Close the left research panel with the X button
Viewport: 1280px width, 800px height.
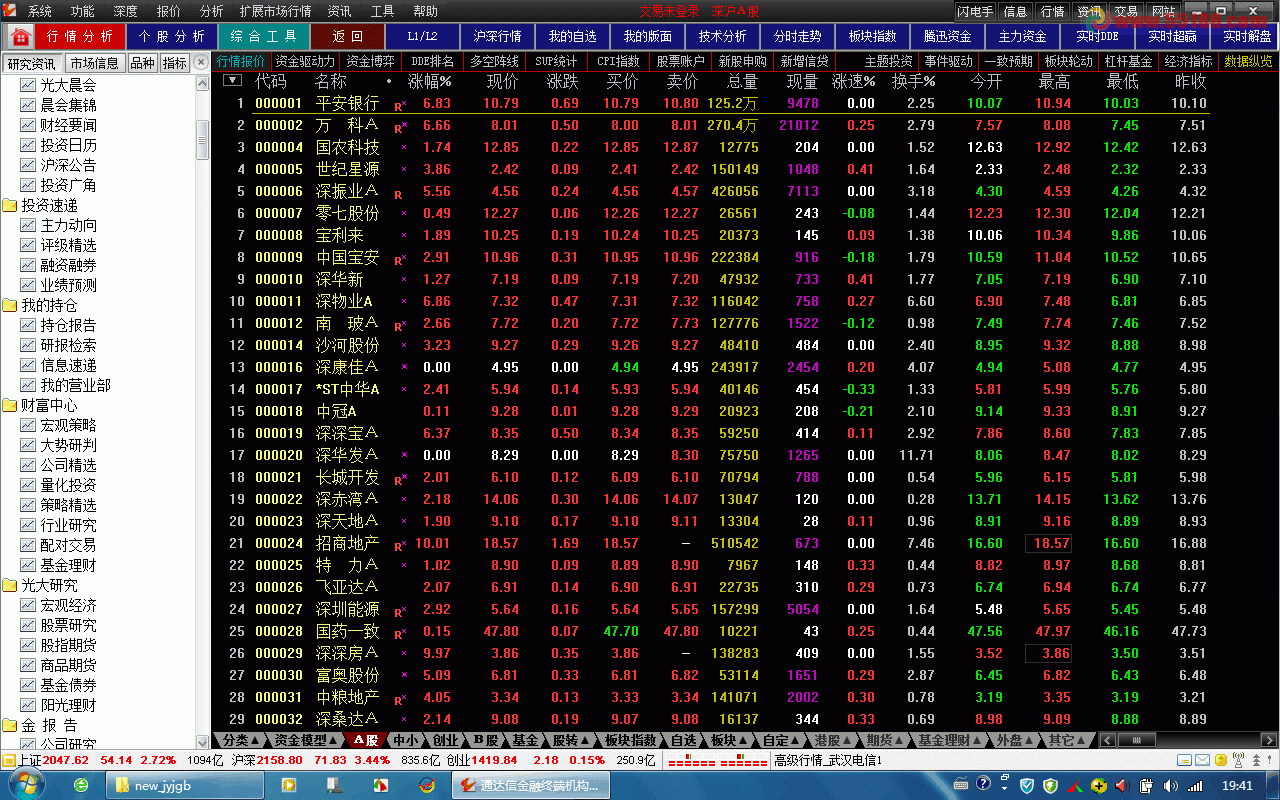point(200,62)
